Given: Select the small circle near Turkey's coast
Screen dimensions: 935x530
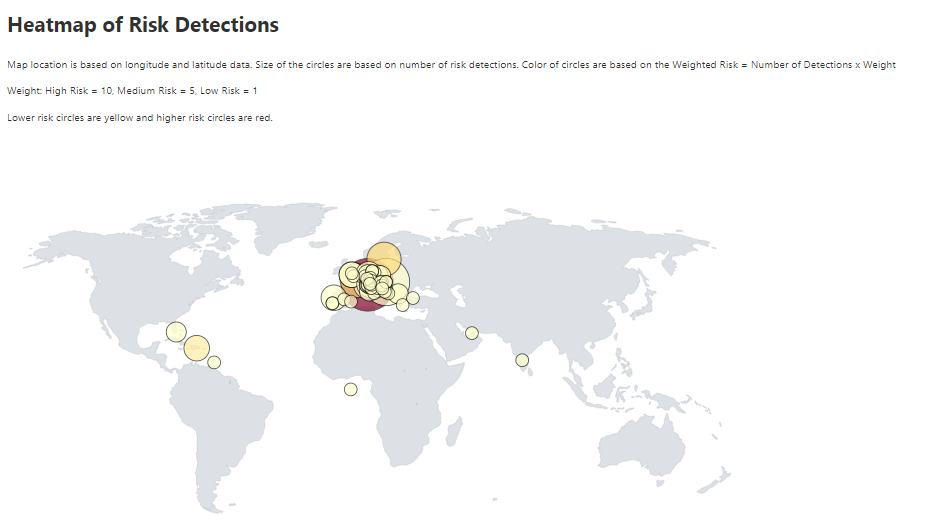Looking at the screenshot, I should click(x=413, y=297).
